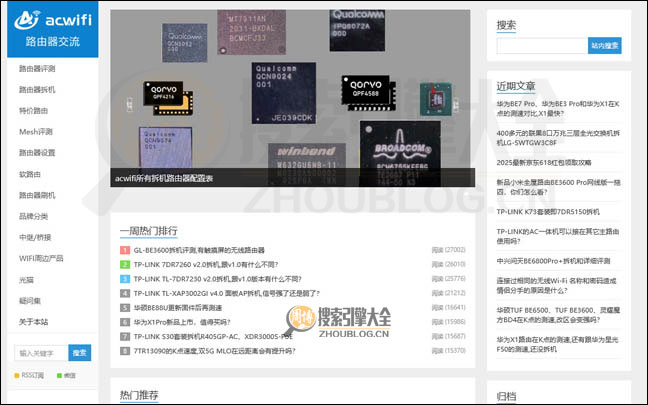Focus the sidebar 输入关键字 search field

pyautogui.click(x=41, y=353)
